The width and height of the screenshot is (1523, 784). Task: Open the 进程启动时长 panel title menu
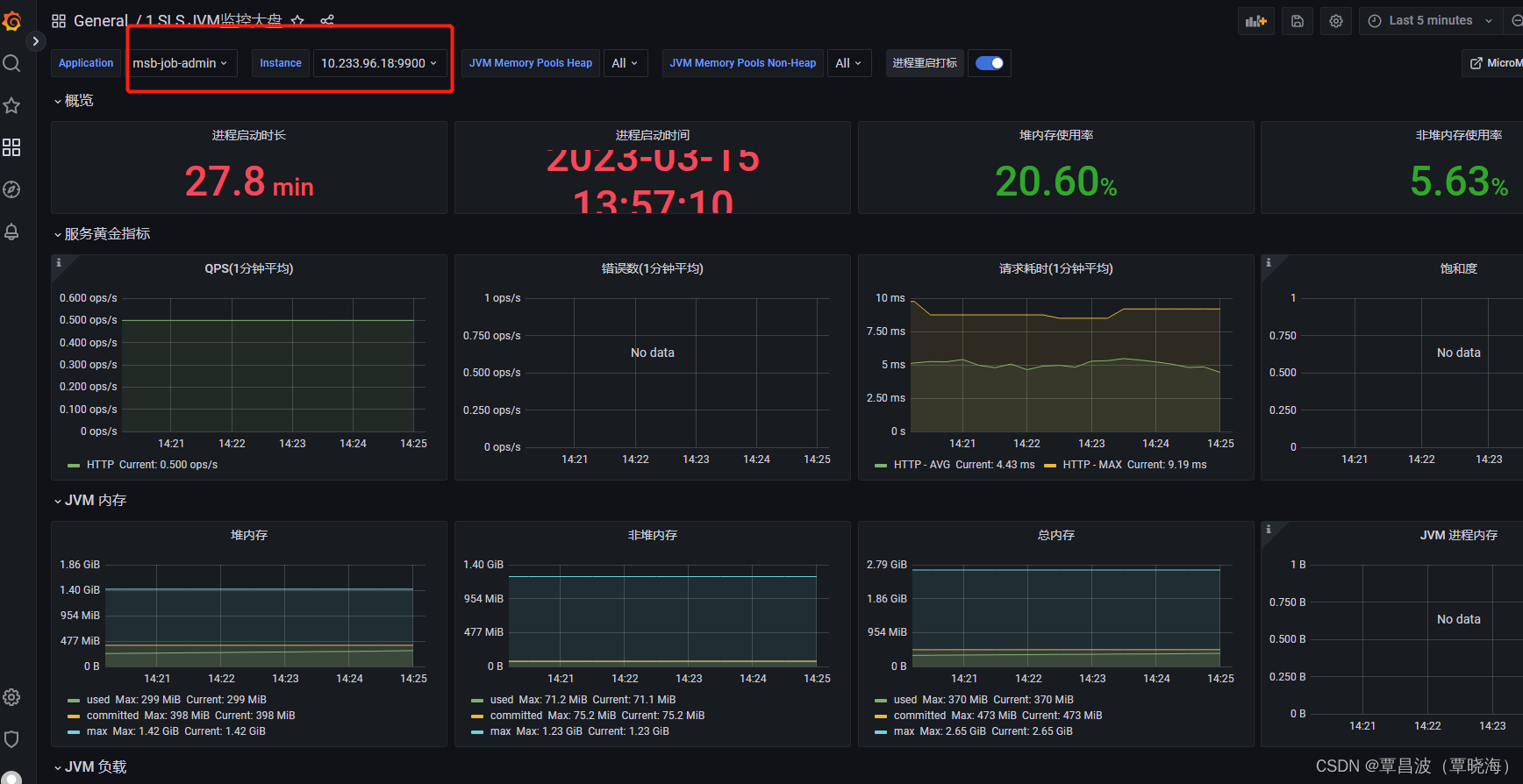pyautogui.click(x=249, y=135)
